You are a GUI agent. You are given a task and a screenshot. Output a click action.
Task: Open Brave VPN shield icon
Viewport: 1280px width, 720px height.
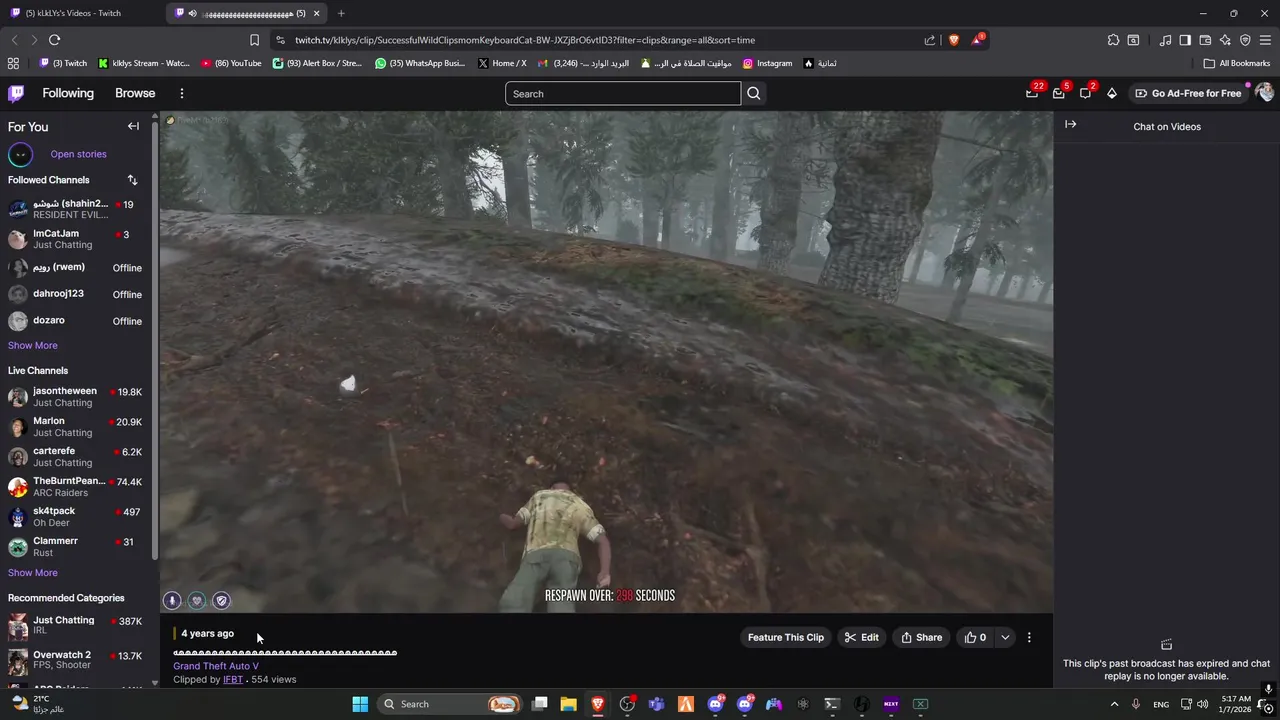coord(1245,40)
